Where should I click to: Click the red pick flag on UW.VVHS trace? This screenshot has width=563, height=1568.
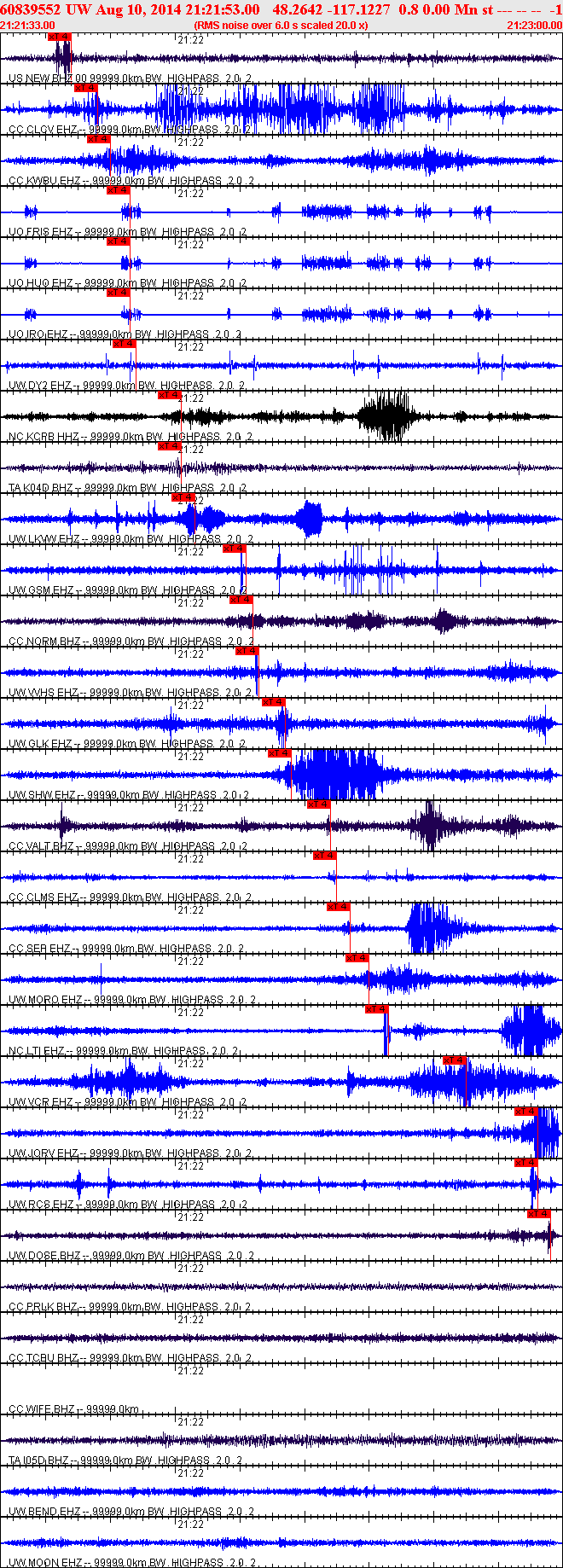pyautogui.click(x=247, y=651)
